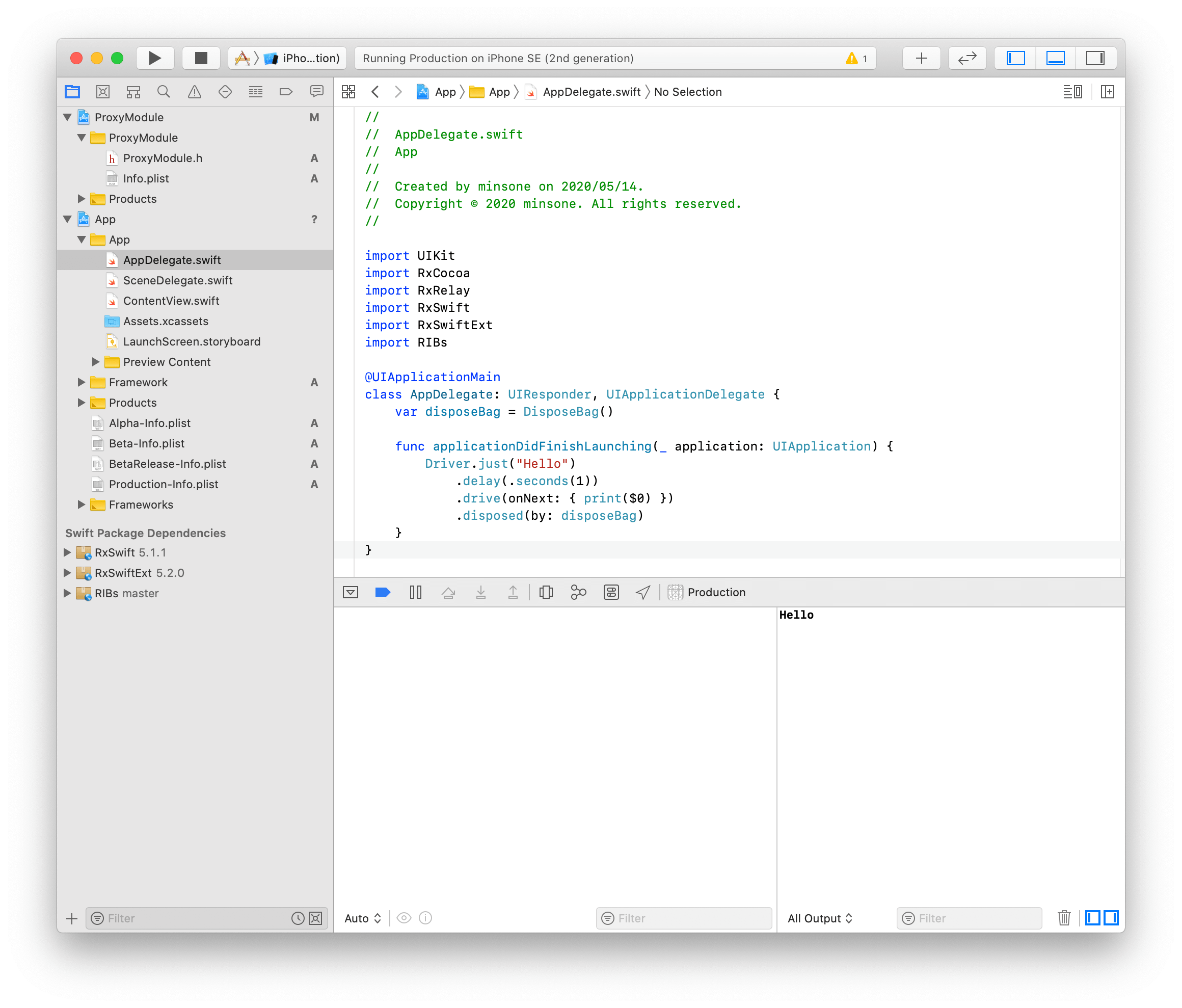Click Simulate Location arrow
The width and height of the screenshot is (1182, 1008).
pos(643,593)
